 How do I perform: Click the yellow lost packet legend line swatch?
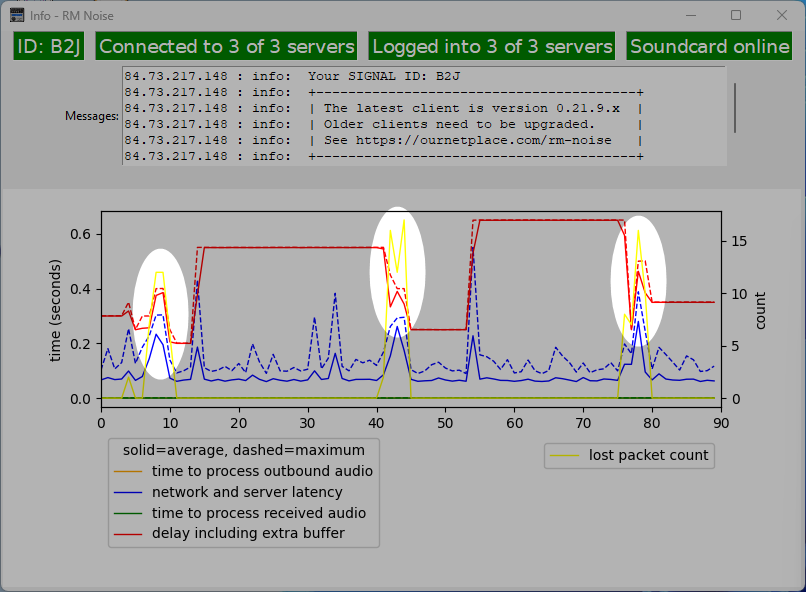(x=564, y=455)
